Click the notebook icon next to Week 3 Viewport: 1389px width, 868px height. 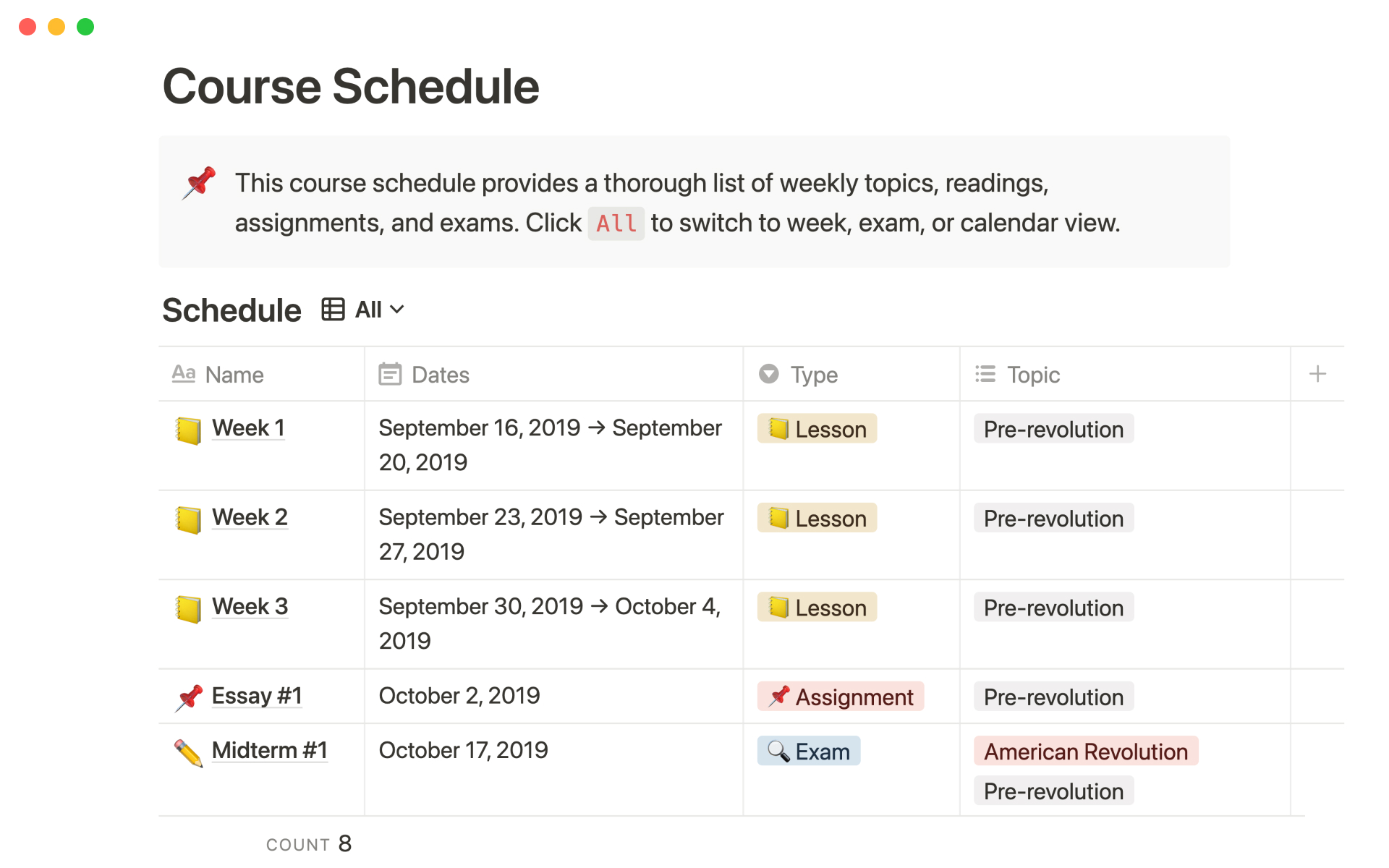tap(188, 609)
